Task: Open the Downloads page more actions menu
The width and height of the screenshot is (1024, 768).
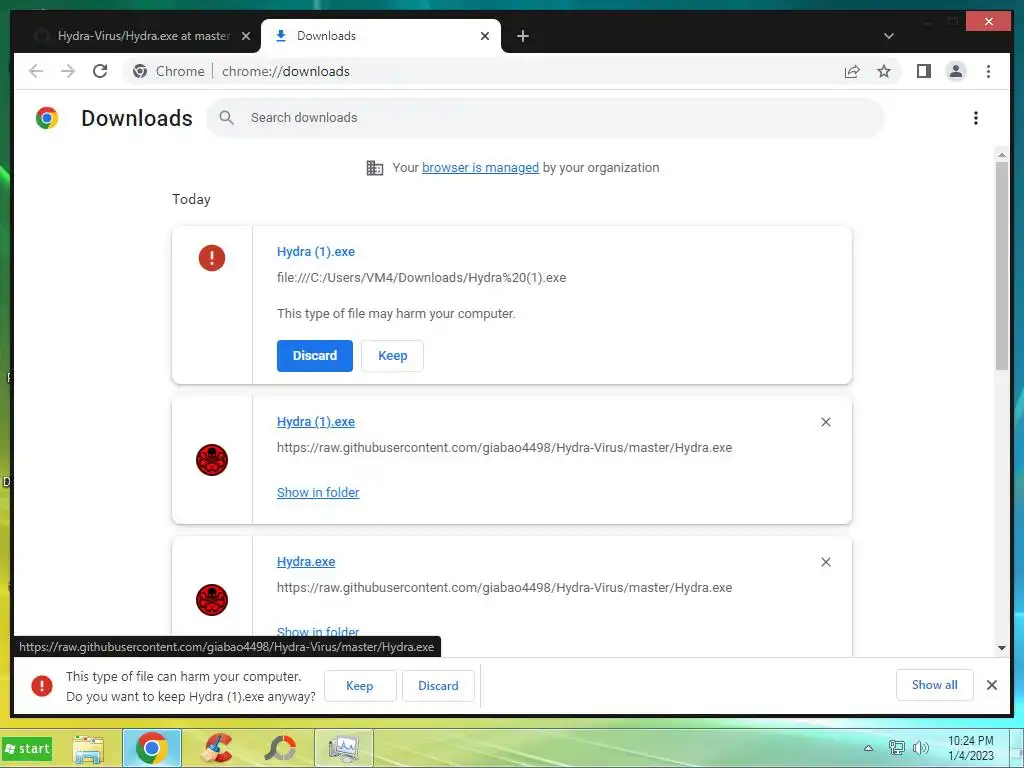Action: click(x=976, y=118)
